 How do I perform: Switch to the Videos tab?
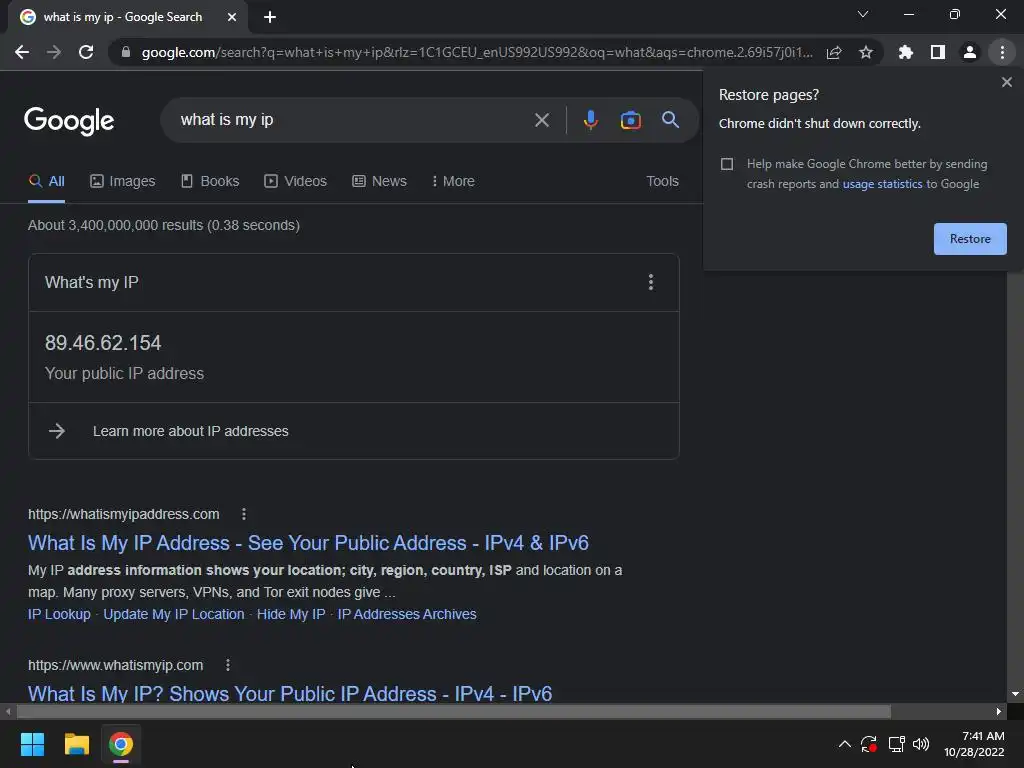[x=295, y=182]
